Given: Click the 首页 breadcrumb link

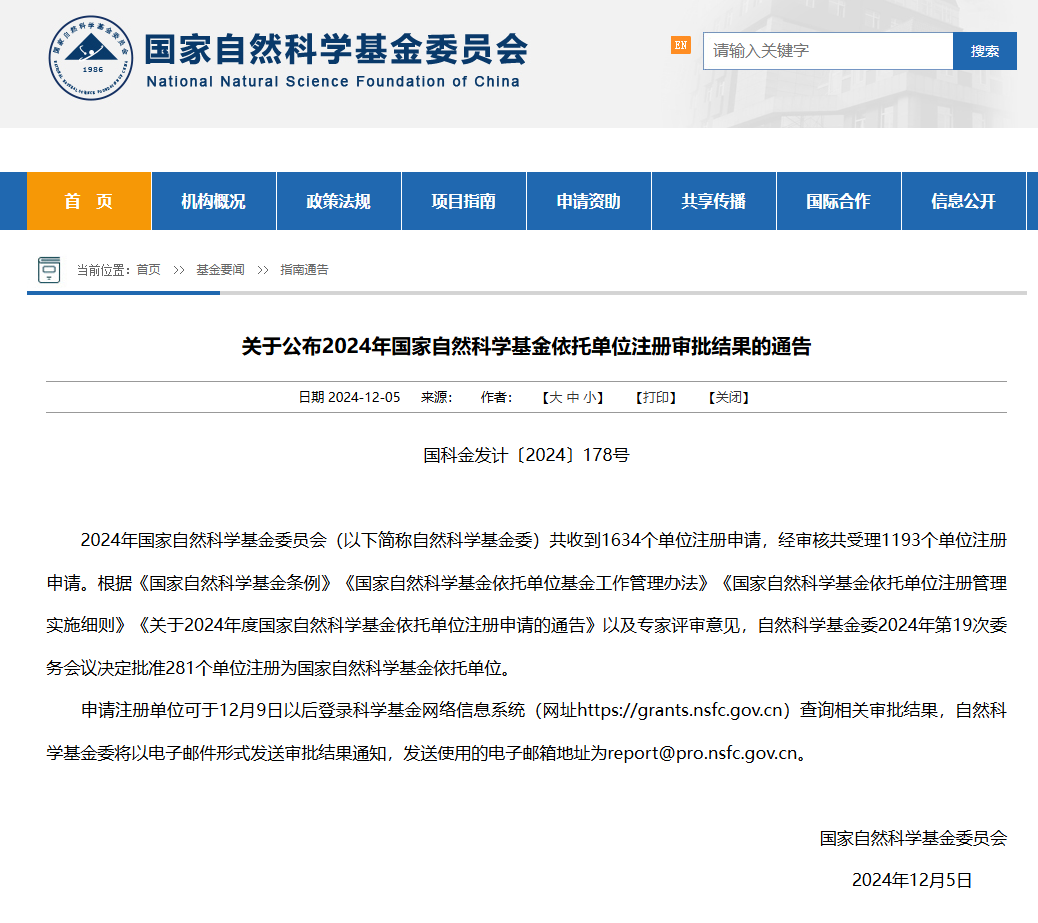Looking at the screenshot, I should pos(148,270).
